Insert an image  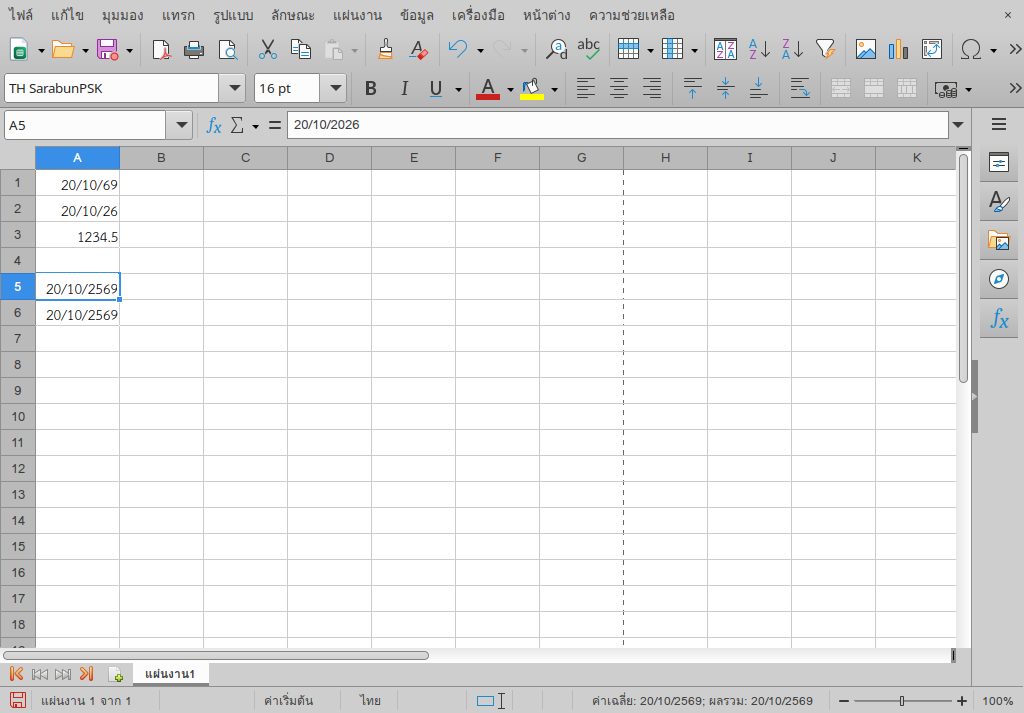pos(866,50)
